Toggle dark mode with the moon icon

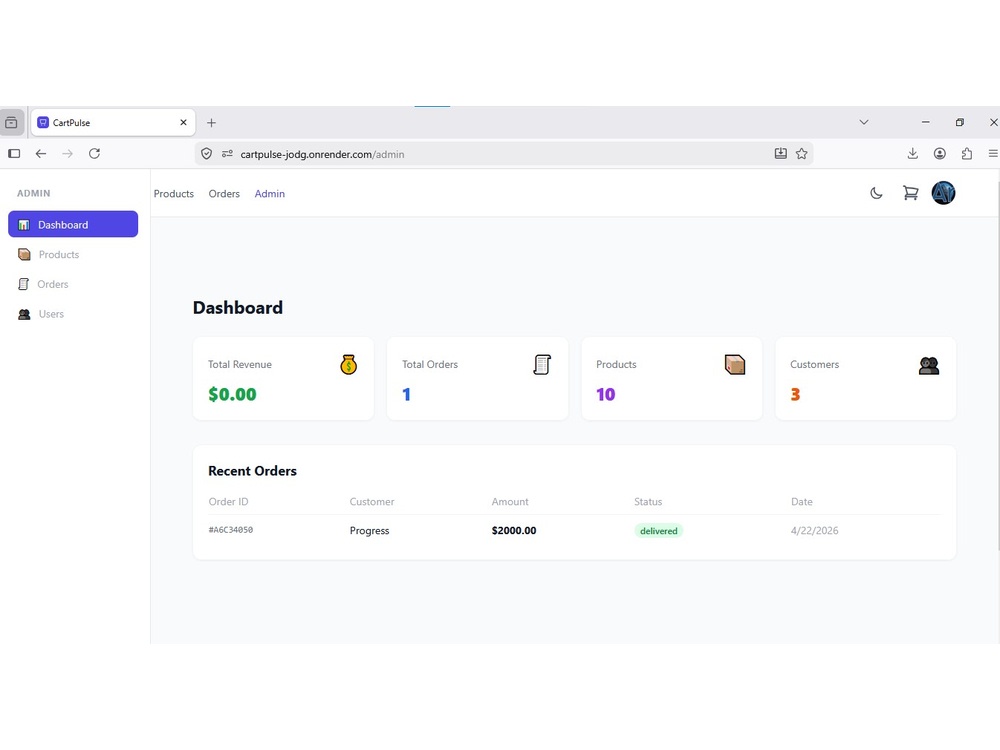[x=876, y=193]
